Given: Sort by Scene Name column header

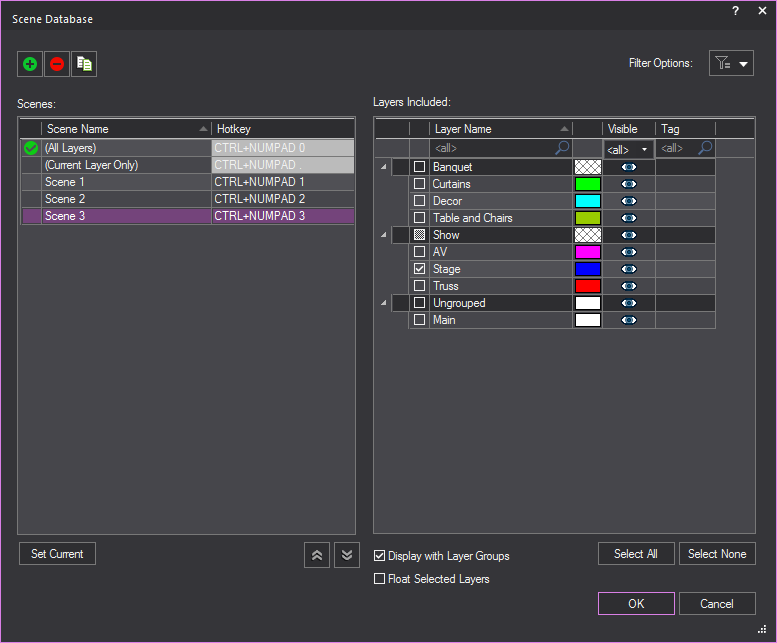Looking at the screenshot, I should (126, 129).
